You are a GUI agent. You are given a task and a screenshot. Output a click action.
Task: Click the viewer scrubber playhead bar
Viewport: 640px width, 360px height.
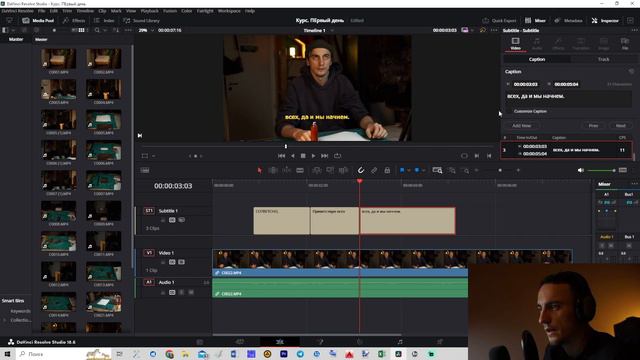pyautogui.click(x=286, y=146)
